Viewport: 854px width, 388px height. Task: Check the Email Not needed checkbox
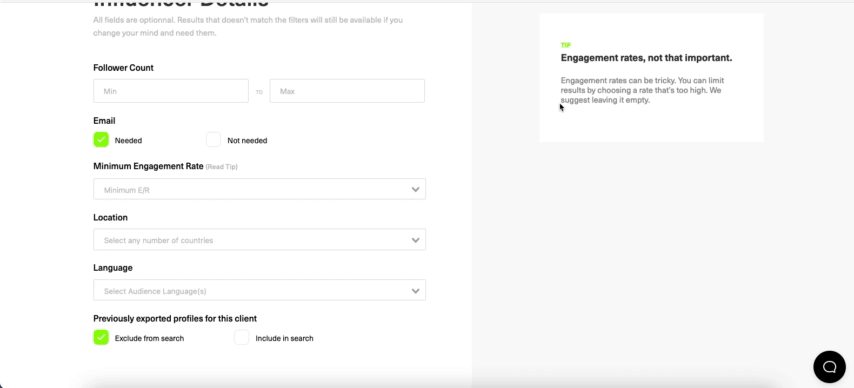pos(214,140)
